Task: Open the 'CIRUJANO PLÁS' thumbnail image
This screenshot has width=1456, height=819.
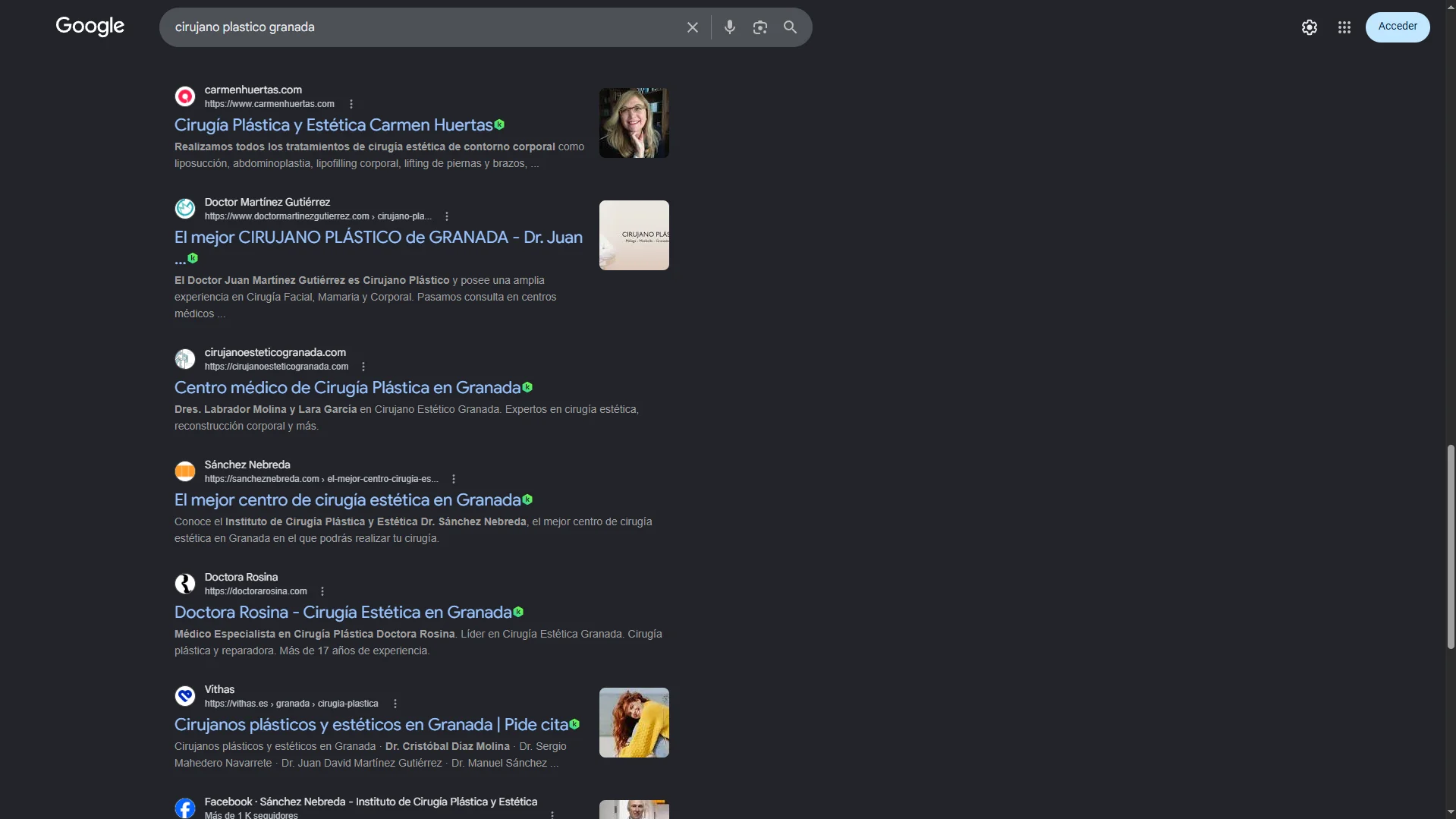Action: [634, 235]
